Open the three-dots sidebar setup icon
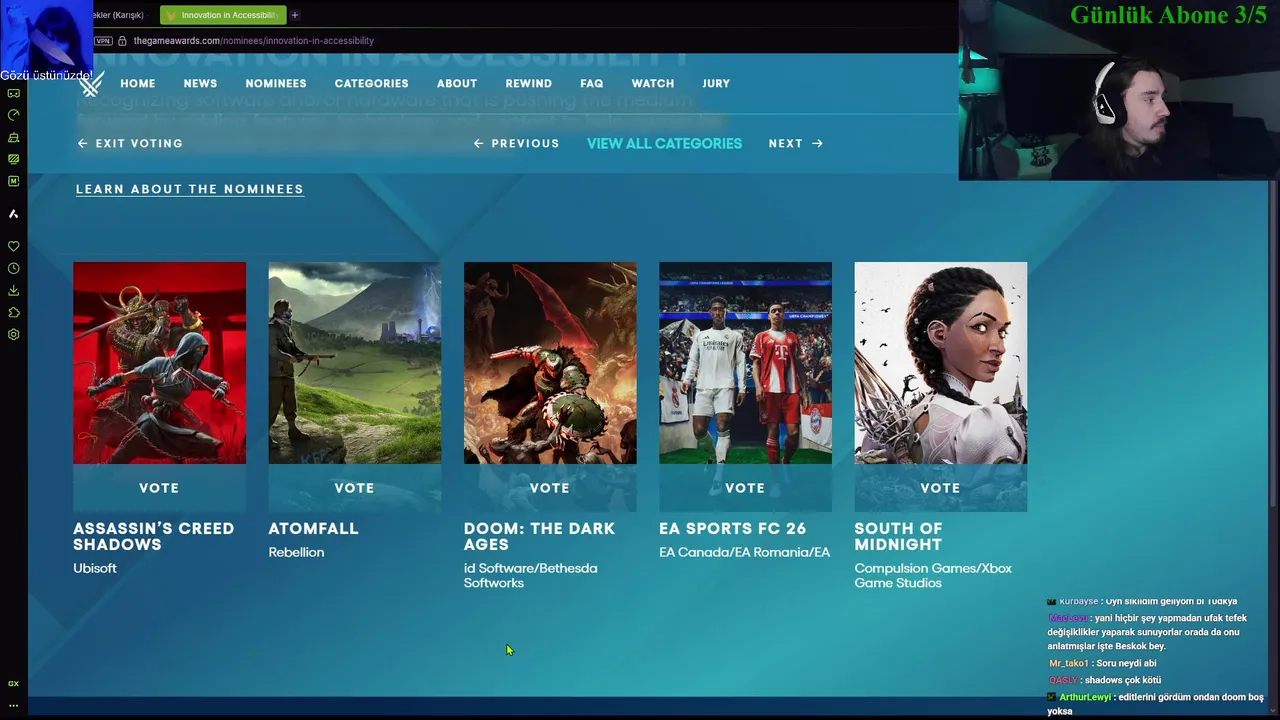 (x=13, y=706)
